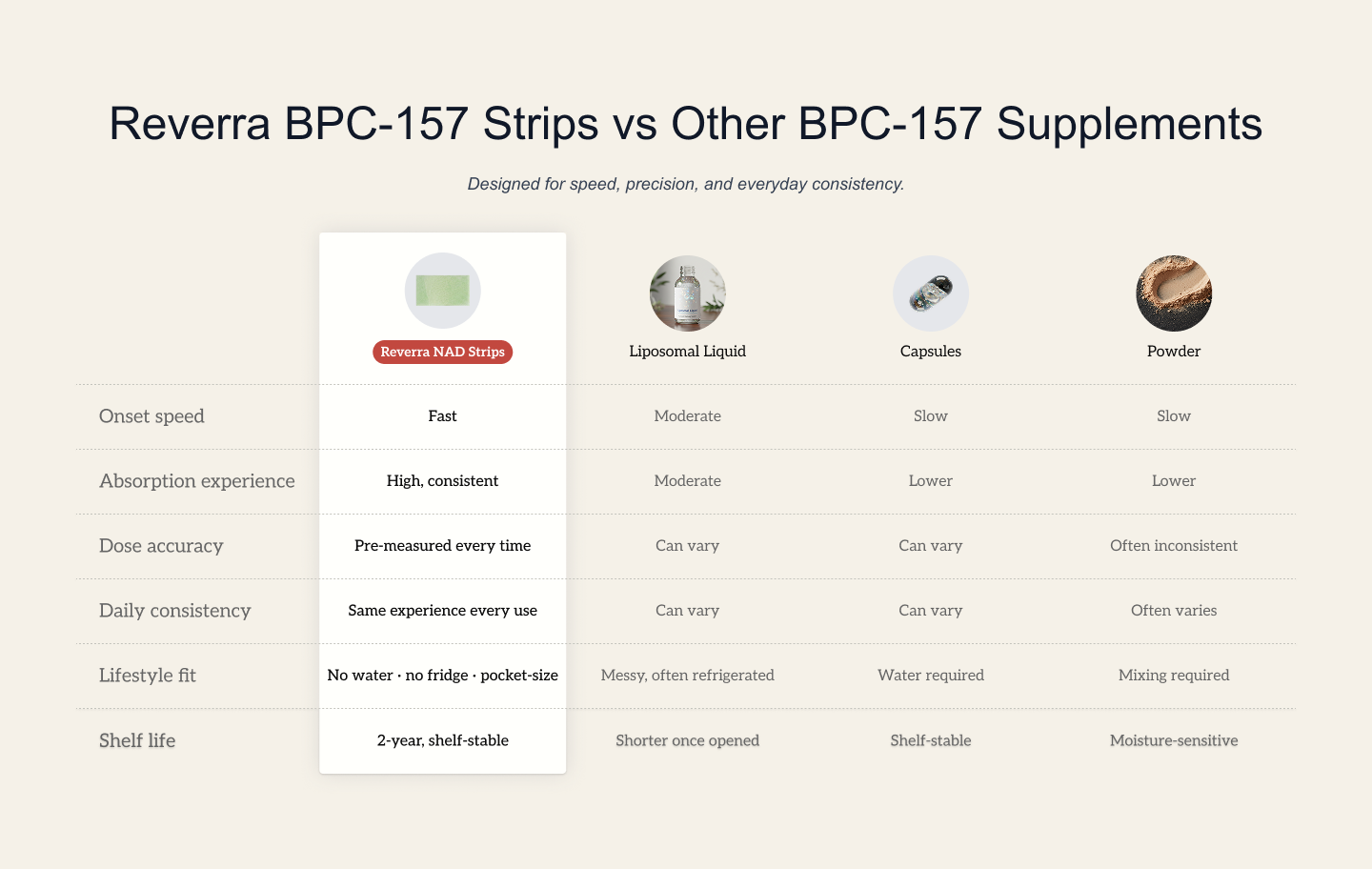1372x869 pixels.
Task: Click the 'Messy, often refrigerated' cell
Action: pos(687,676)
